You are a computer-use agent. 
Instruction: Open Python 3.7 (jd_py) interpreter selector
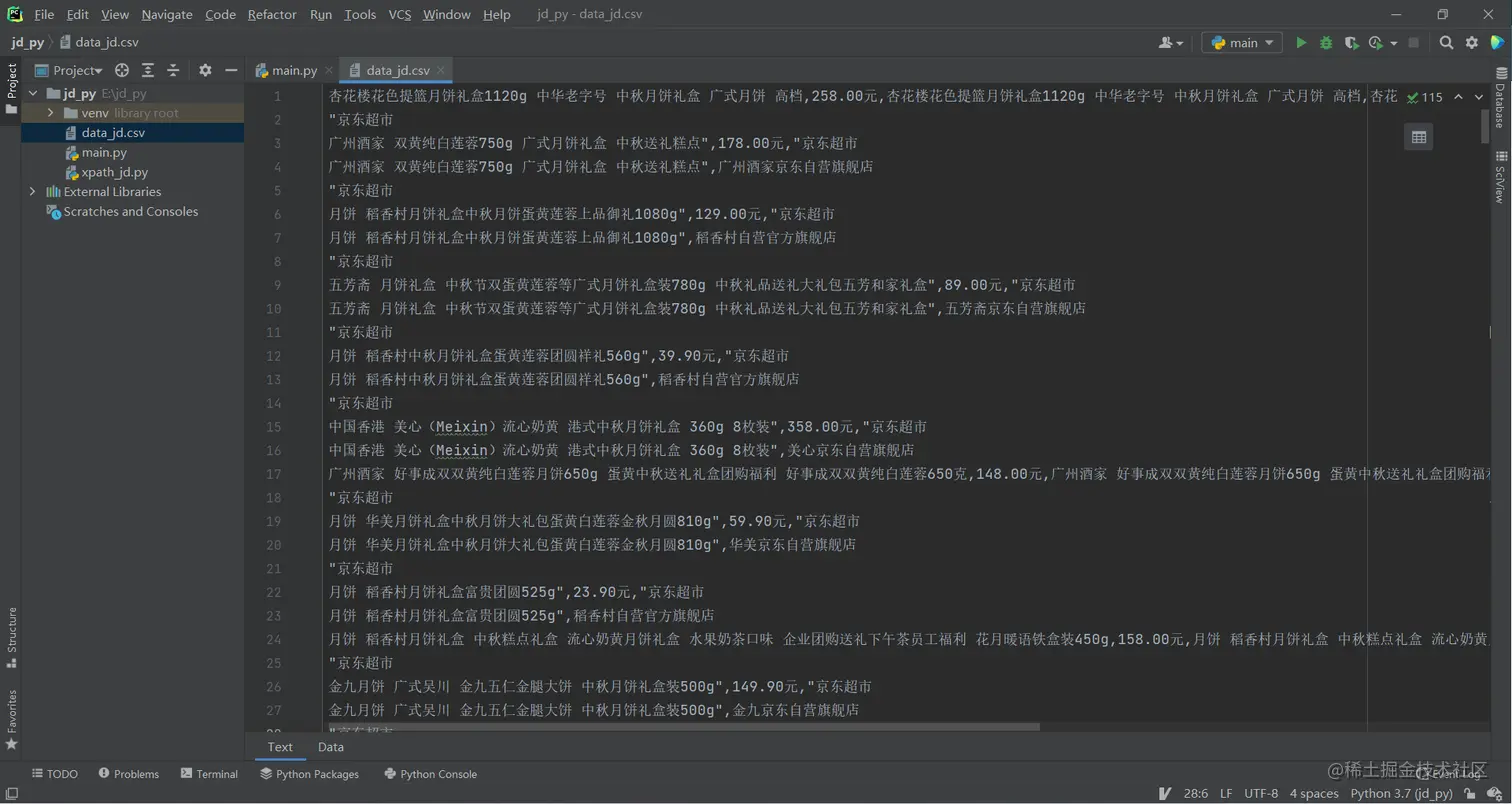click(1402, 794)
